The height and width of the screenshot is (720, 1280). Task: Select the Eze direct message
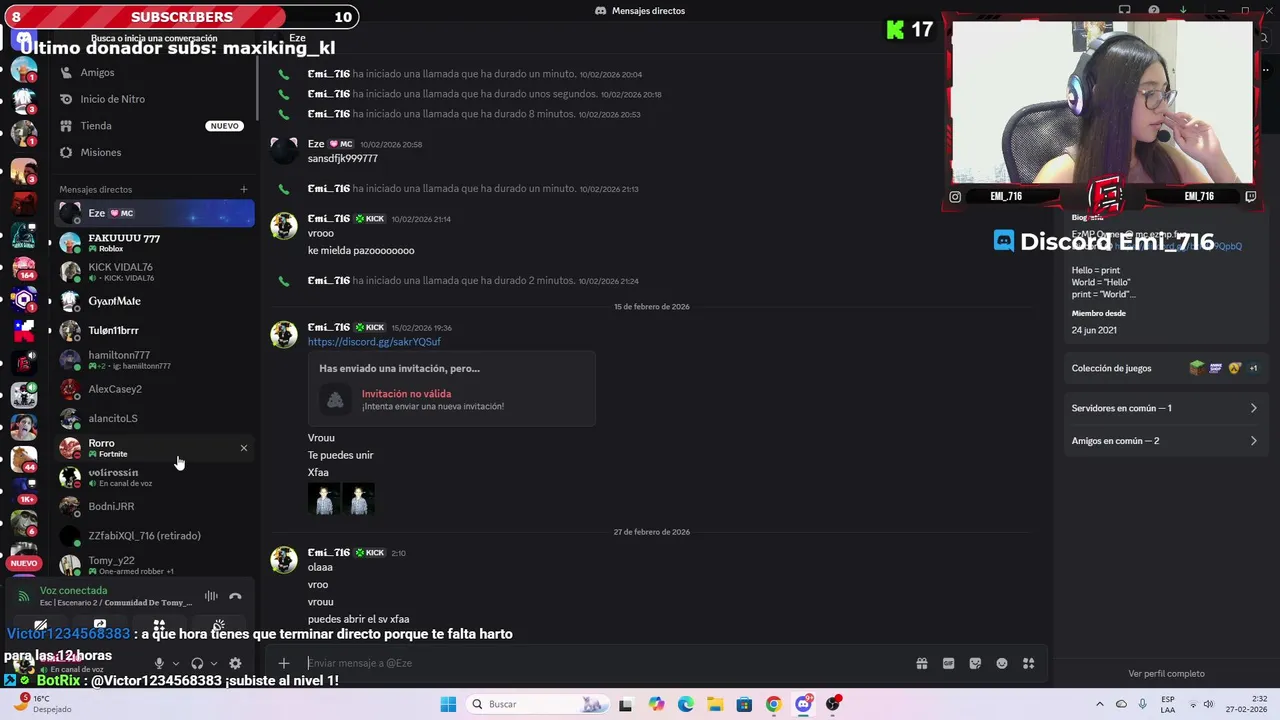pyautogui.click(x=154, y=213)
